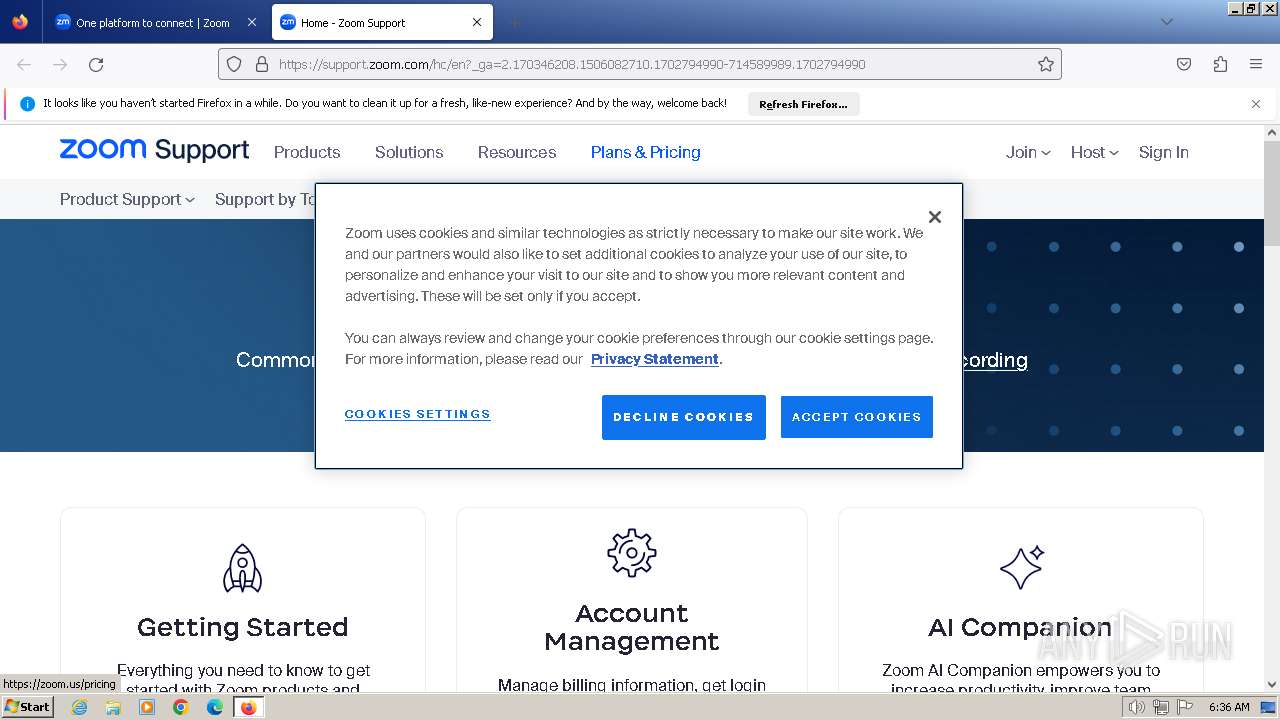This screenshot has width=1280, height=720.
Task: Open a new tab with plus button
Action: [x=514, y=22]
